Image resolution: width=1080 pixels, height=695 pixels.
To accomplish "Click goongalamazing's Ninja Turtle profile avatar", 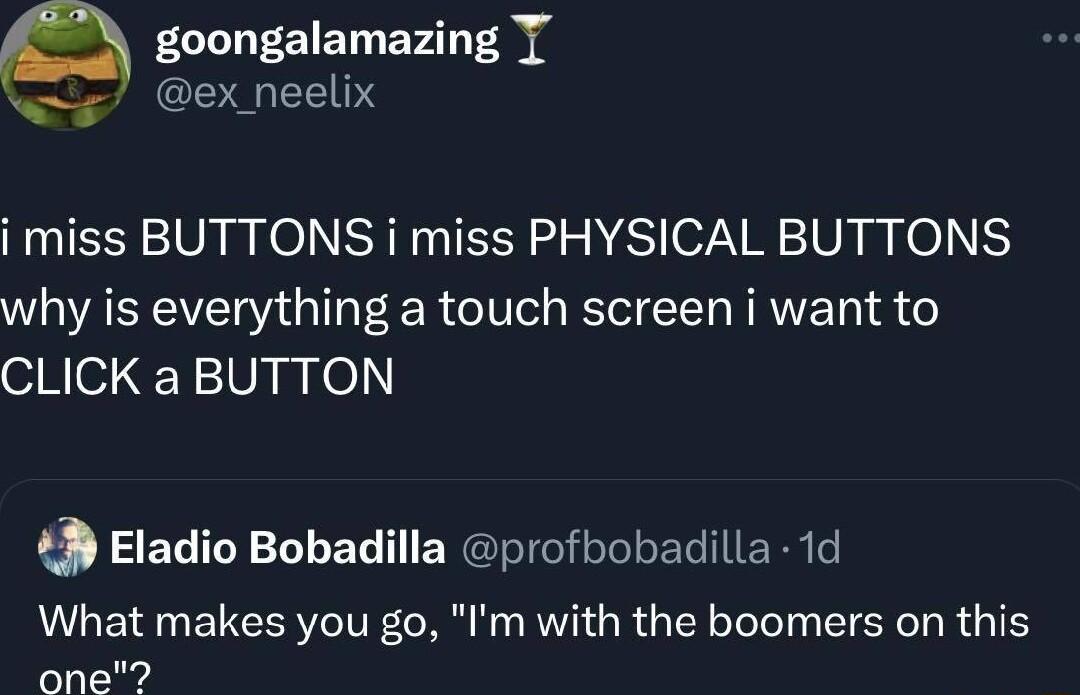I will (65, 65).
